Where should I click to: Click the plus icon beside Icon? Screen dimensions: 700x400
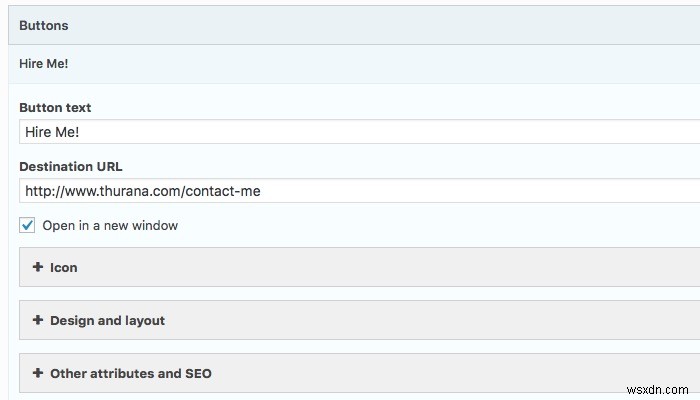tap(38, 267)
